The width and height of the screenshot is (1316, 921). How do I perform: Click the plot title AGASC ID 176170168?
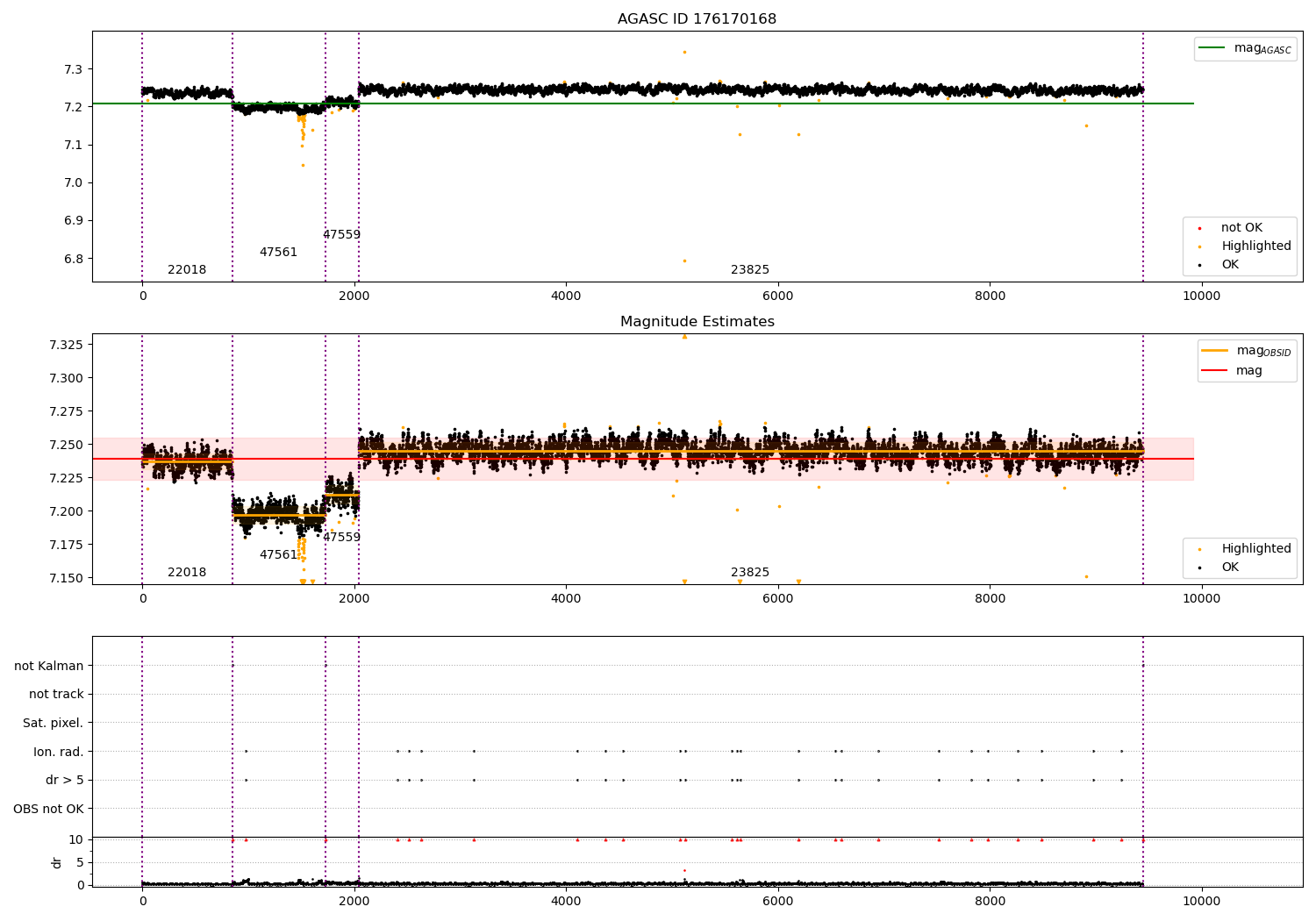[x=697, y=19]
